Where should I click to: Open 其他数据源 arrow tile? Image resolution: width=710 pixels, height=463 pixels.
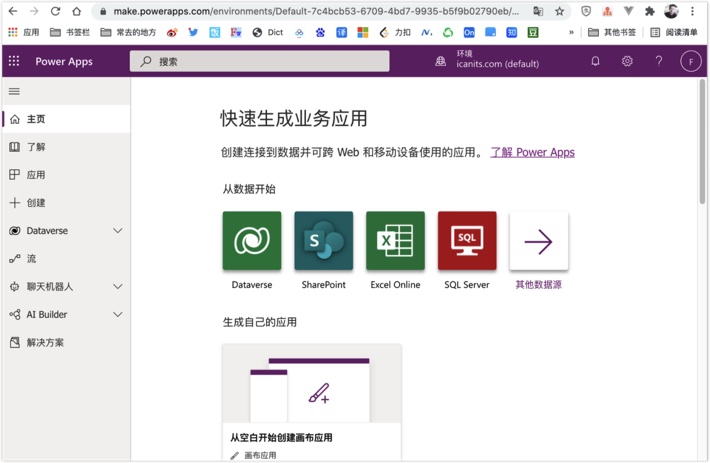tap(539, 241)
